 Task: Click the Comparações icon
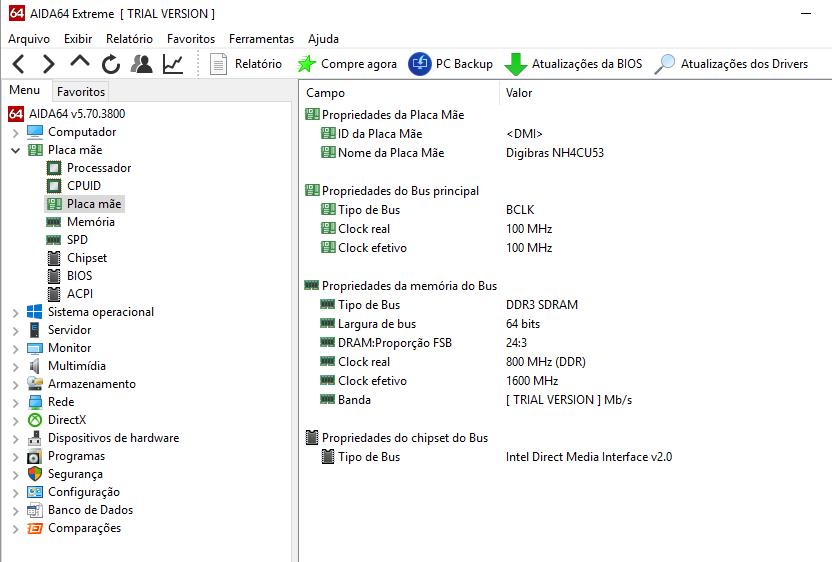[x=34, y=528]
